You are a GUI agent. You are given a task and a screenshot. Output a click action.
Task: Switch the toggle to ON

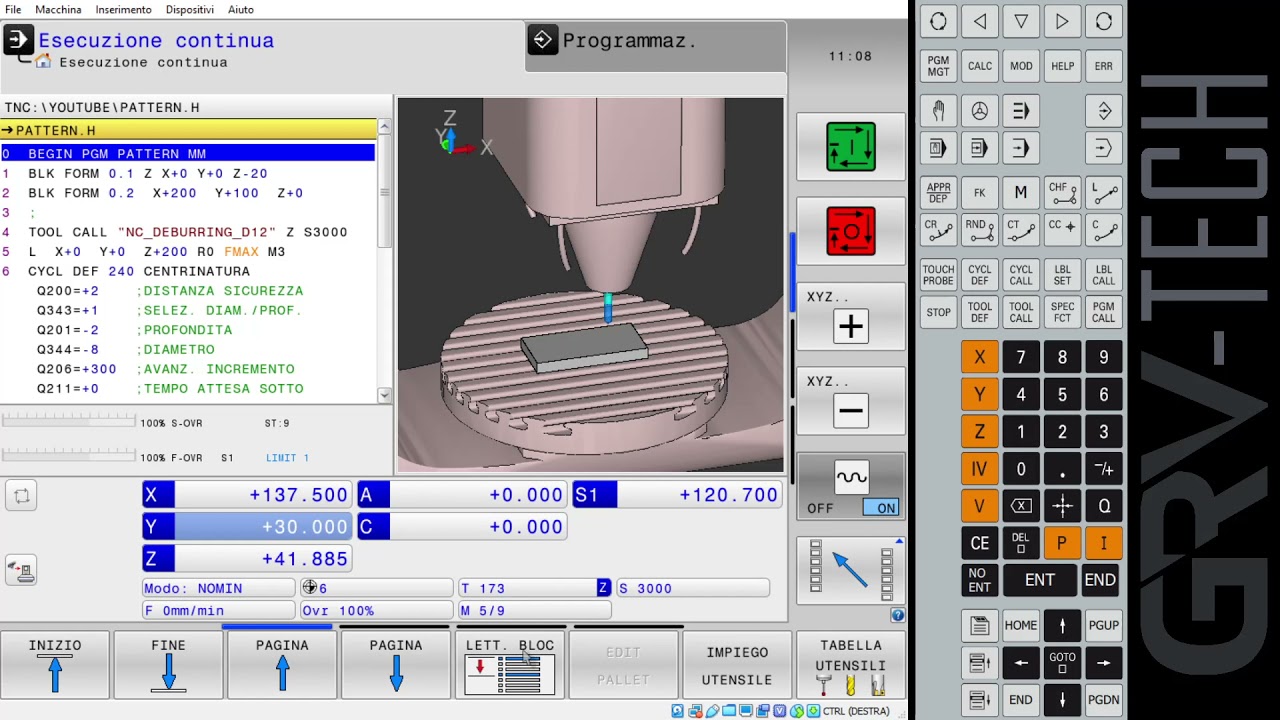884,508
